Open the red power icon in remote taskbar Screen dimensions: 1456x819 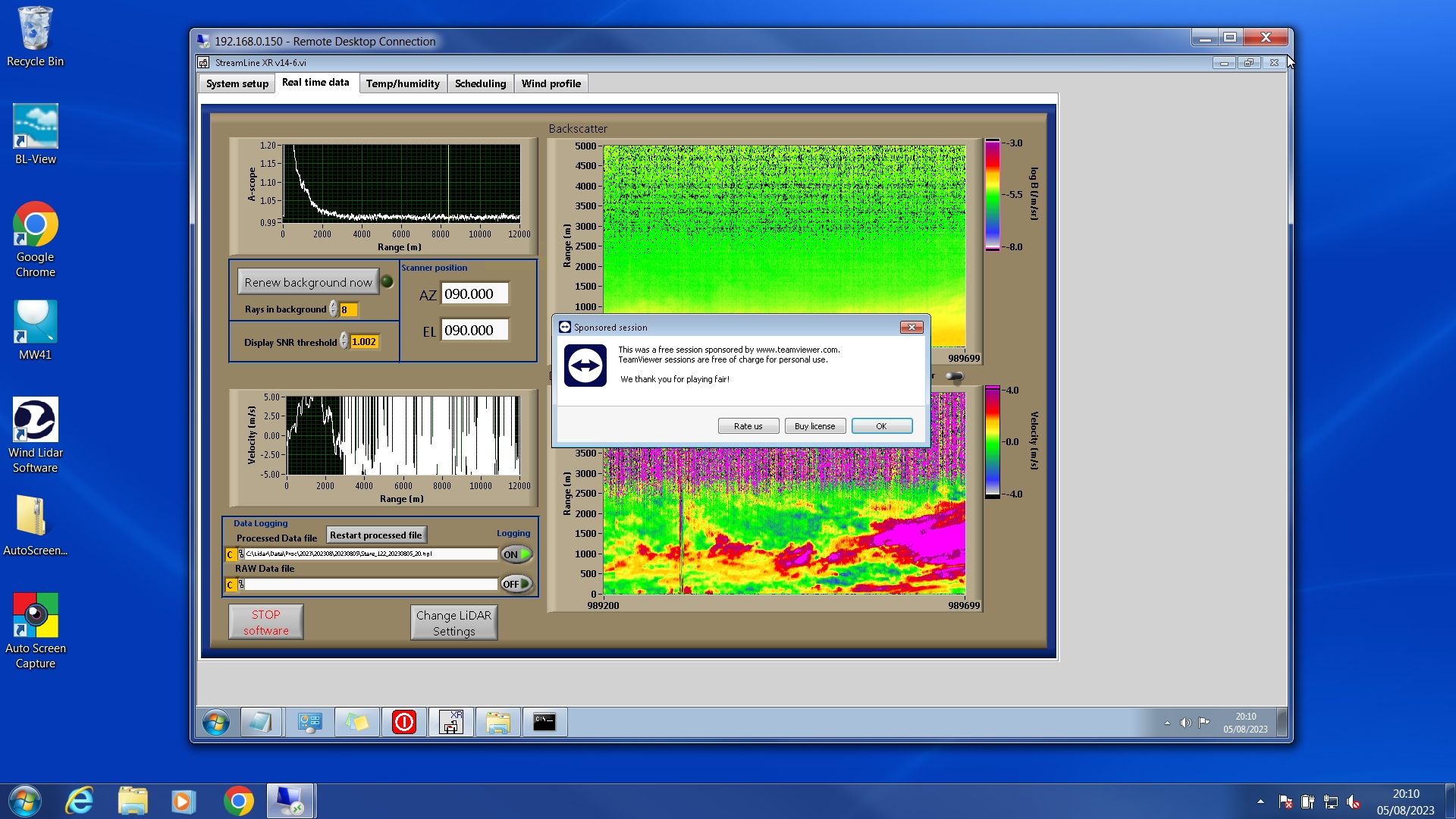[403, 722]
